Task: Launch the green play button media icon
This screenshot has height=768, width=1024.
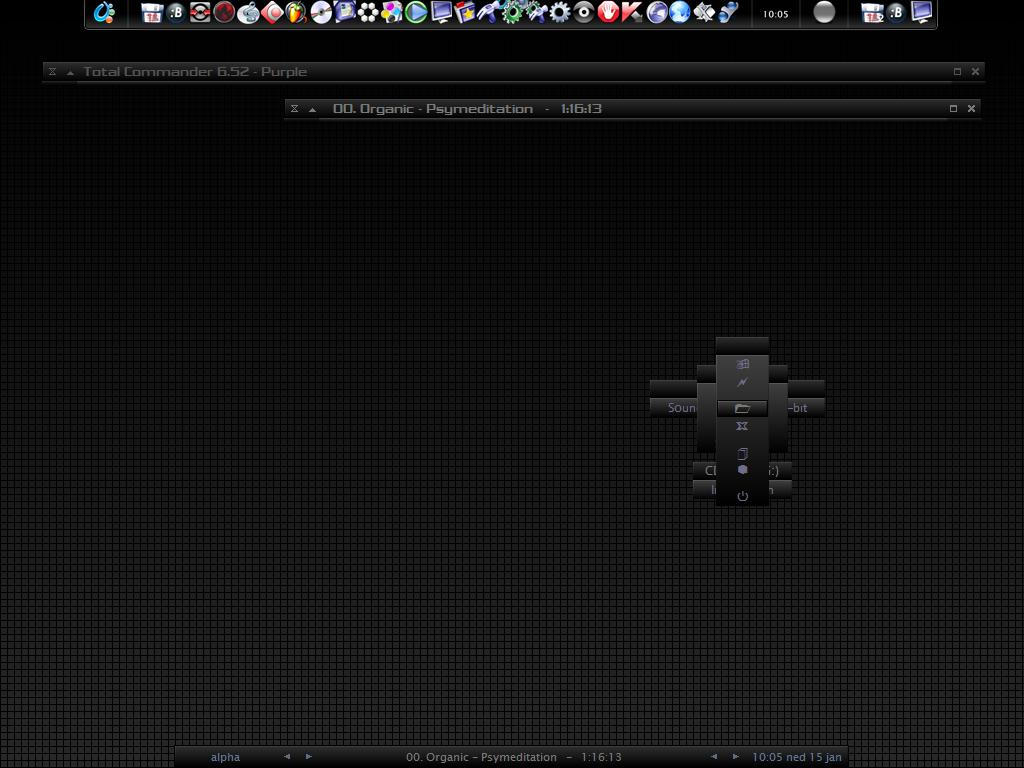Action: click(415, 12)
